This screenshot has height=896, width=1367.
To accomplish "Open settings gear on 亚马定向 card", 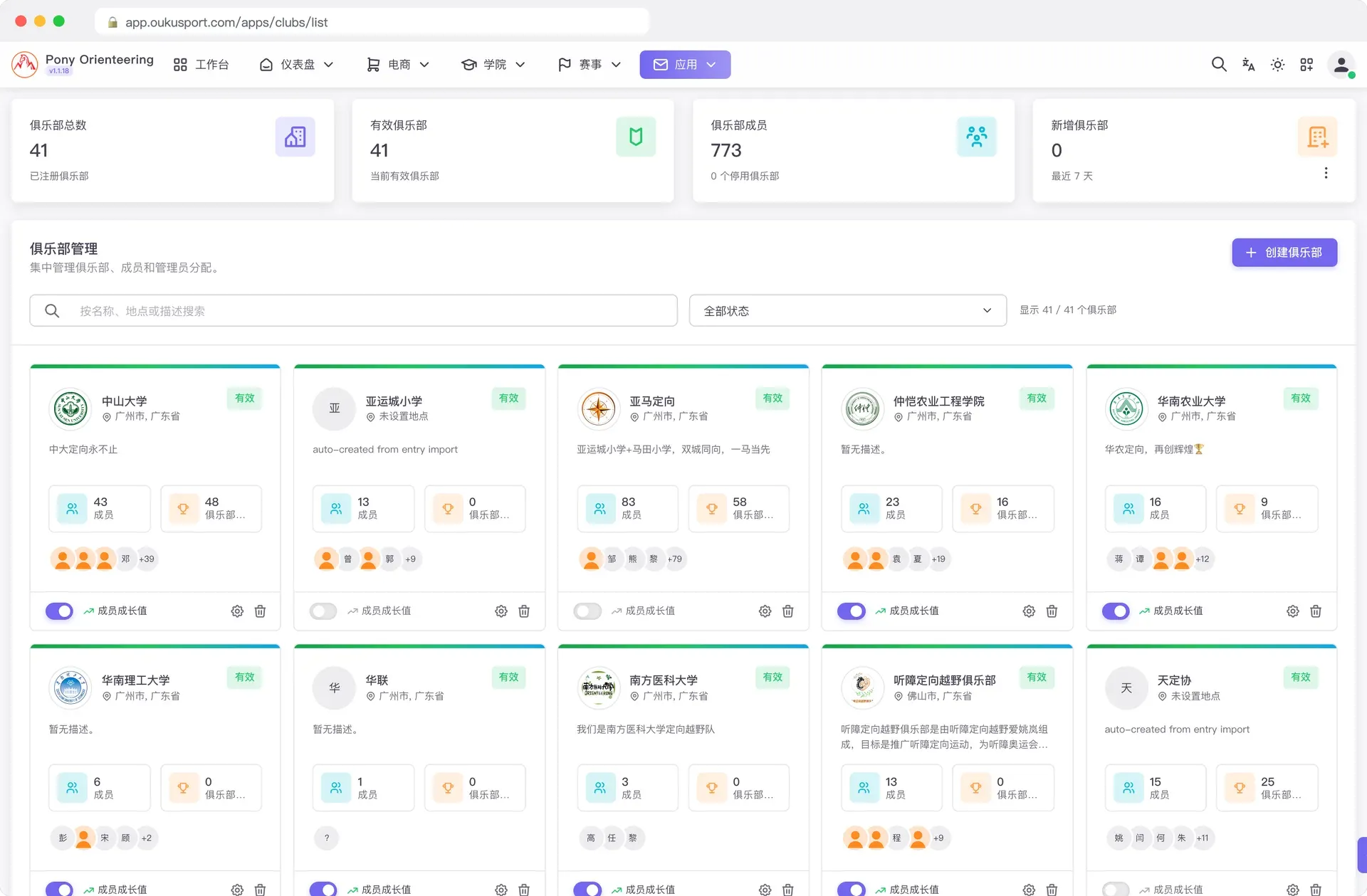I will pyautogui.click(x=765, y=611).
